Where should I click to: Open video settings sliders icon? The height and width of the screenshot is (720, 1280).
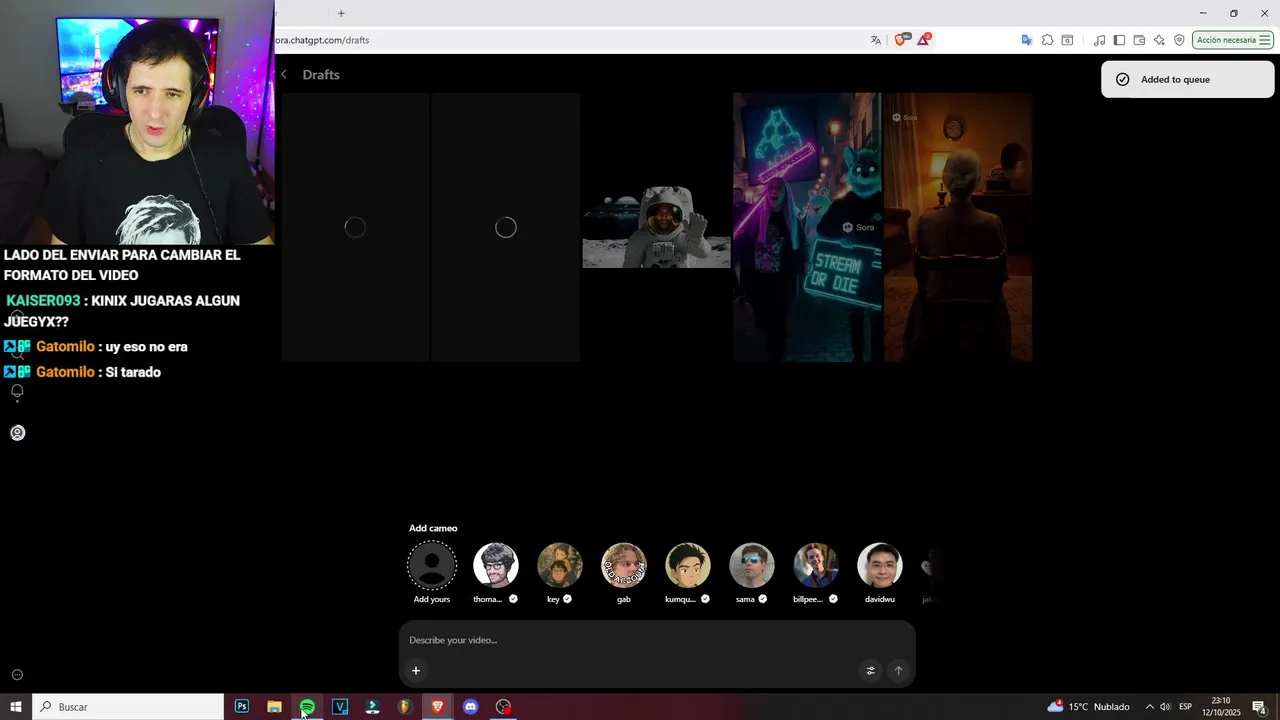click(x=870, y=671)
